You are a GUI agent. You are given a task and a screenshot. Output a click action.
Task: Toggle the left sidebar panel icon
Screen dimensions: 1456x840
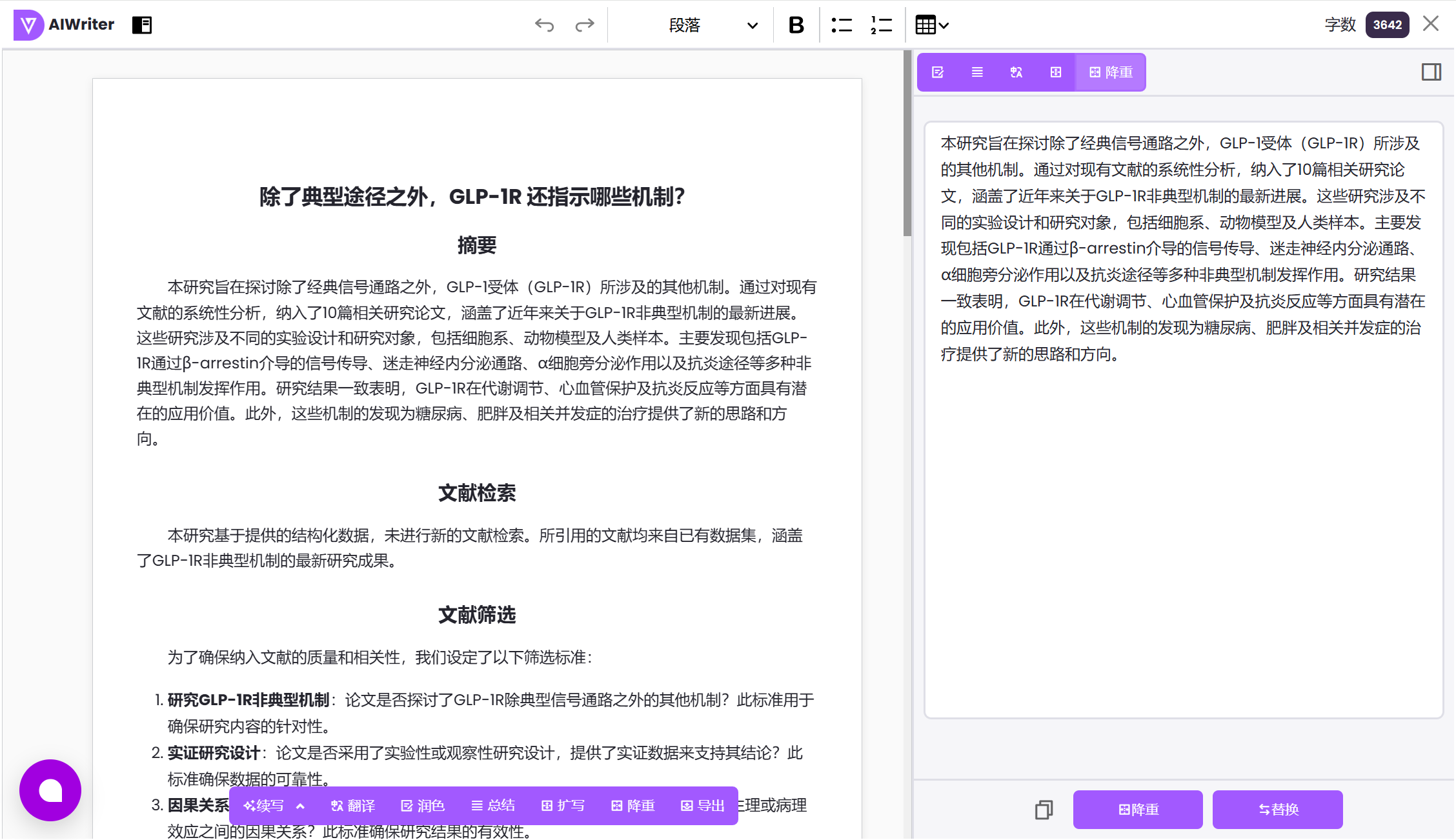[x=141, y=25]
